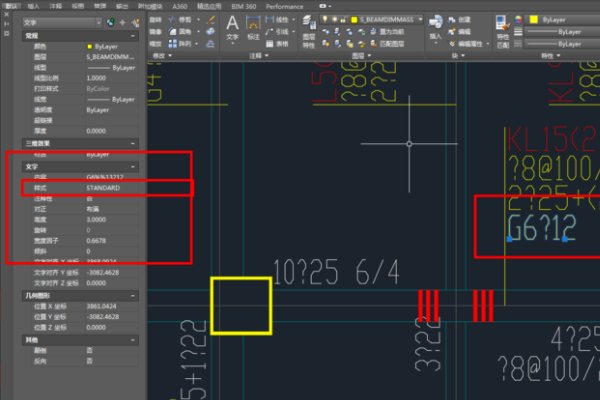Click the 圆角 fillet tool
Image resolution: width=600 pixels, height=400 pixels.
pos(181,31)
